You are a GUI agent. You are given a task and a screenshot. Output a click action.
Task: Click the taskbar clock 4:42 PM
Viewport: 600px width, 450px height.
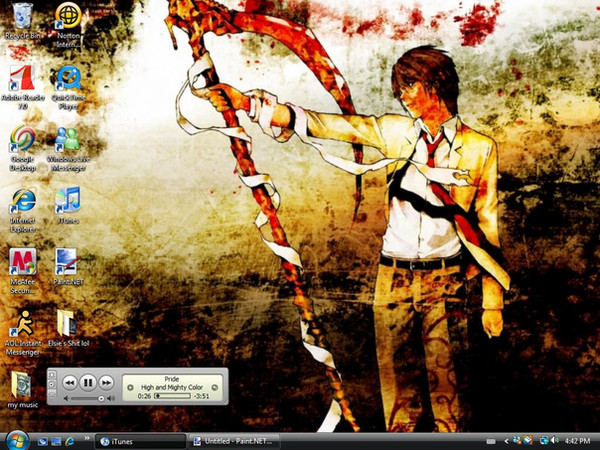pyautogui.click(x=577, y=441)
